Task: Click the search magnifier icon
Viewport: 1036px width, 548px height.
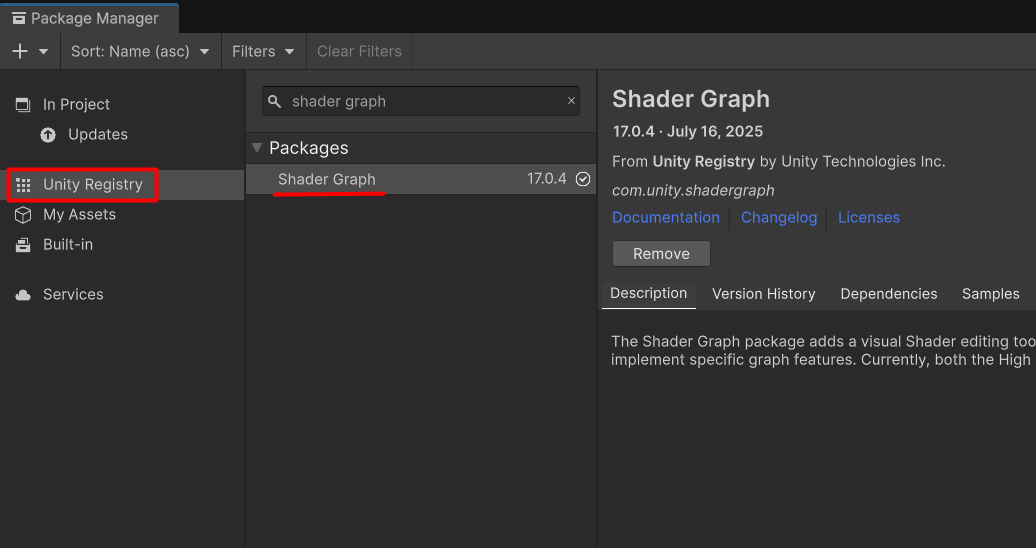Action: tap(274, 102)
